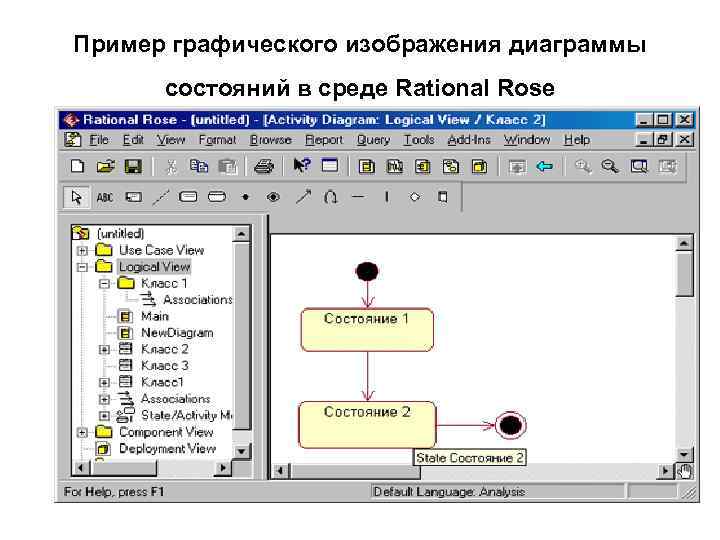Select the State rounded rectangle tool

pyautogui.click(x=188, y=197)
